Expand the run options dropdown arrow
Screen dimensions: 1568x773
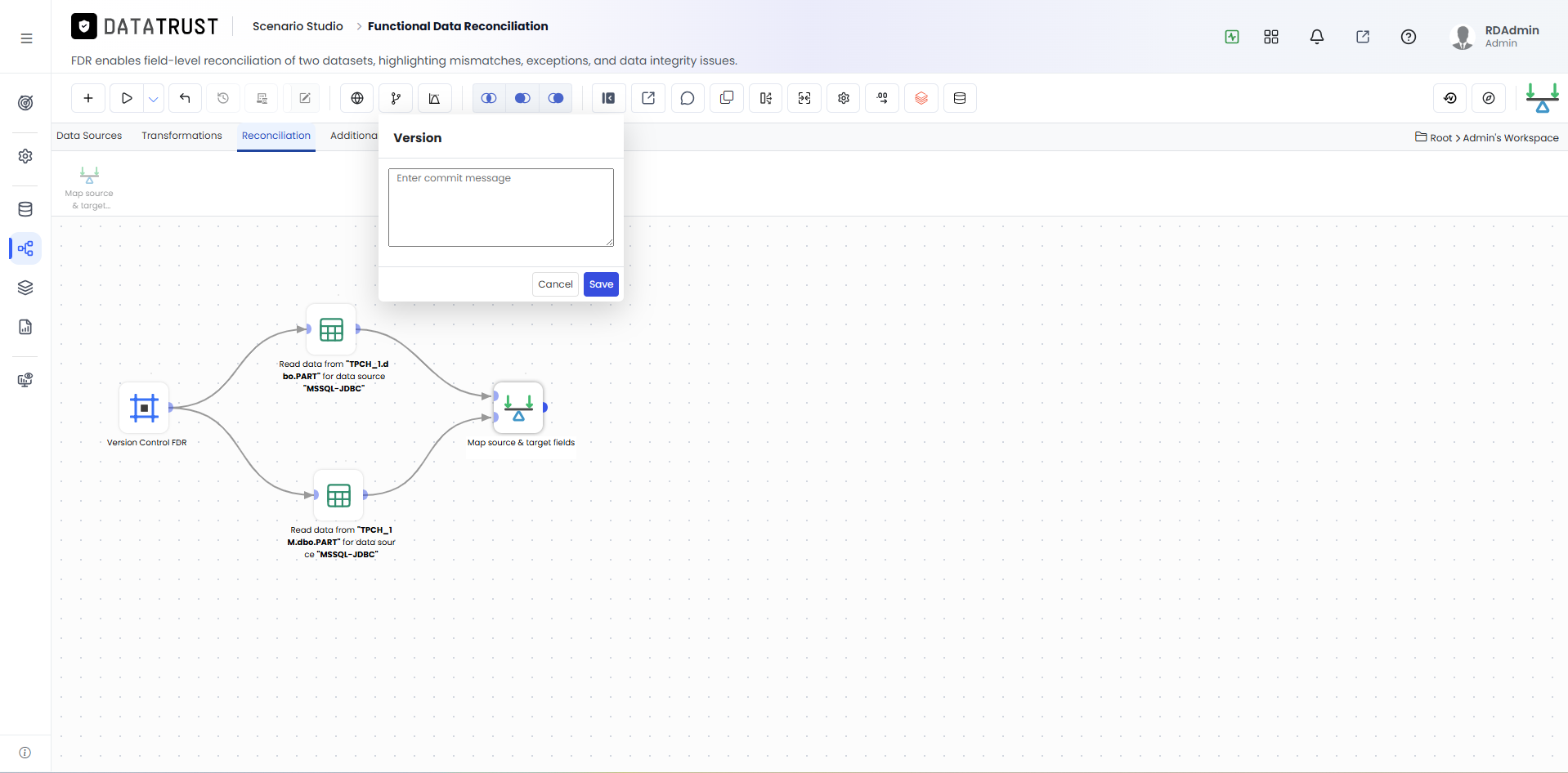pyautogui.click(x=154, y=99)
